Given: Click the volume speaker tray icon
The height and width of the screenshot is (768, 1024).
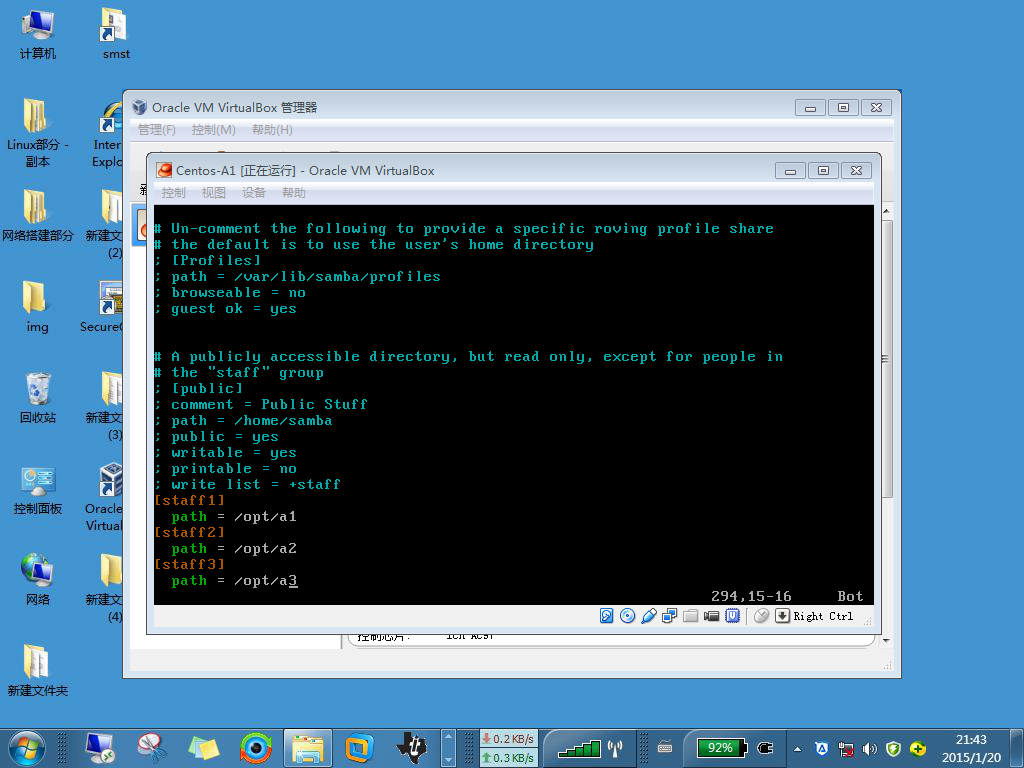Looking at the screenshot, I should pos(869,748).
